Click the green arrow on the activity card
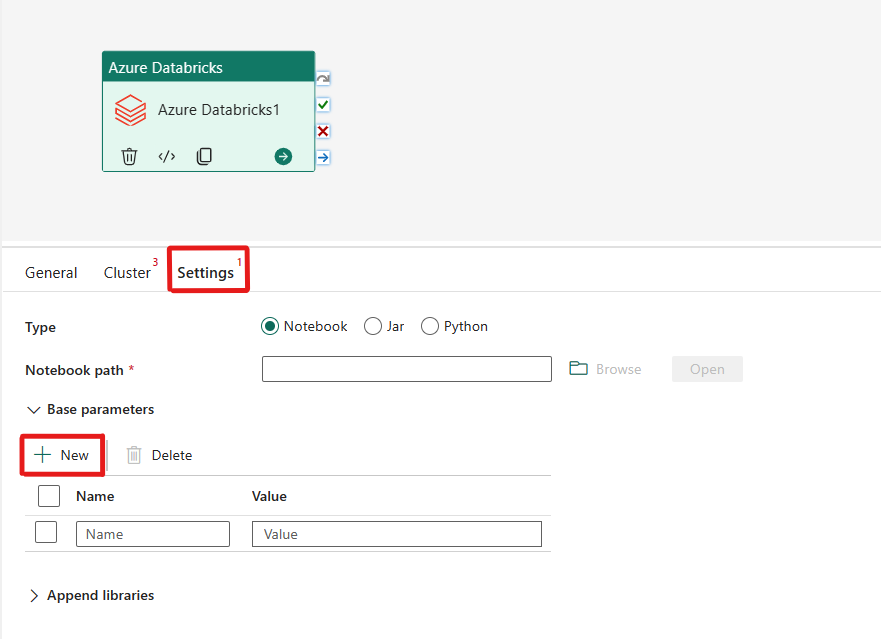Image resolution: width=881 pixels, height=639 pixels. 283,156
